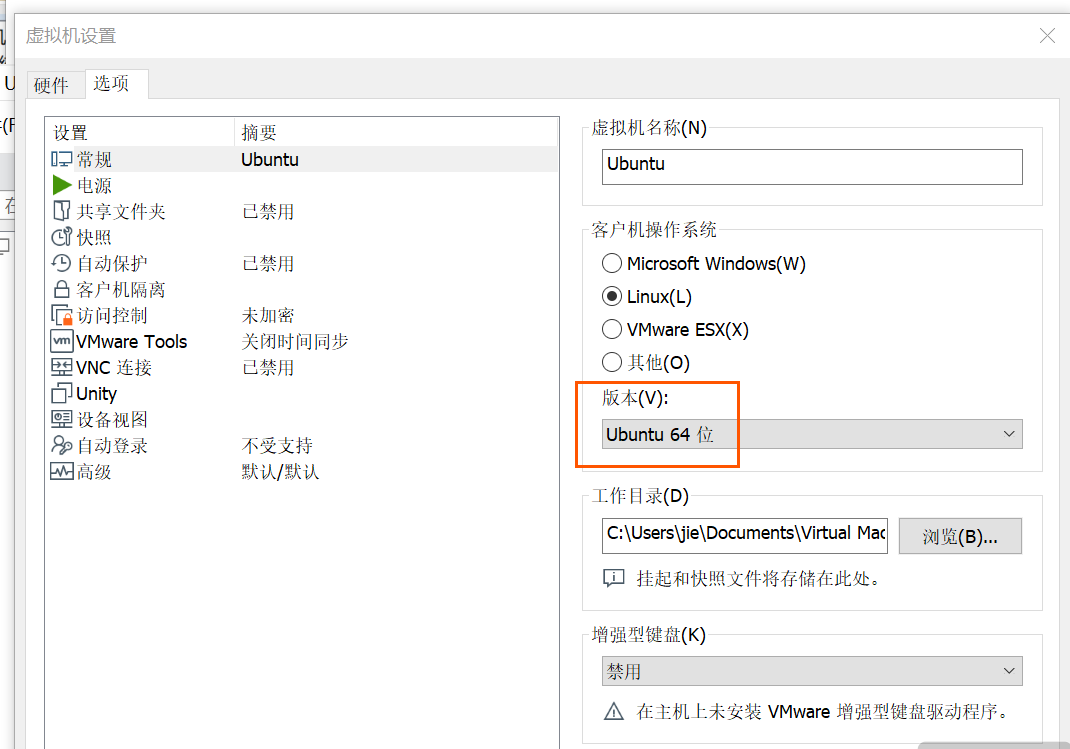Select the 共享文件夹 row
The width and height of the screenshot is (1070, 749).
pyautogui.click(x=302, y=211)
